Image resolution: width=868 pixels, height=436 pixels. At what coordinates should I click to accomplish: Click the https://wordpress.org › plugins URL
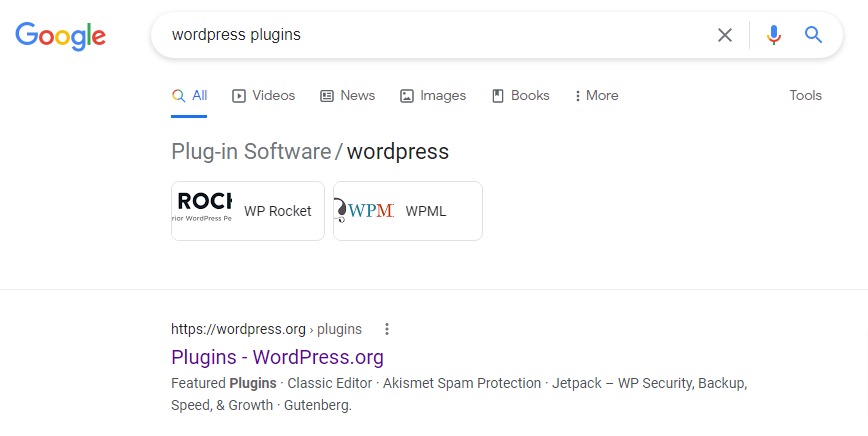[266, 329]
